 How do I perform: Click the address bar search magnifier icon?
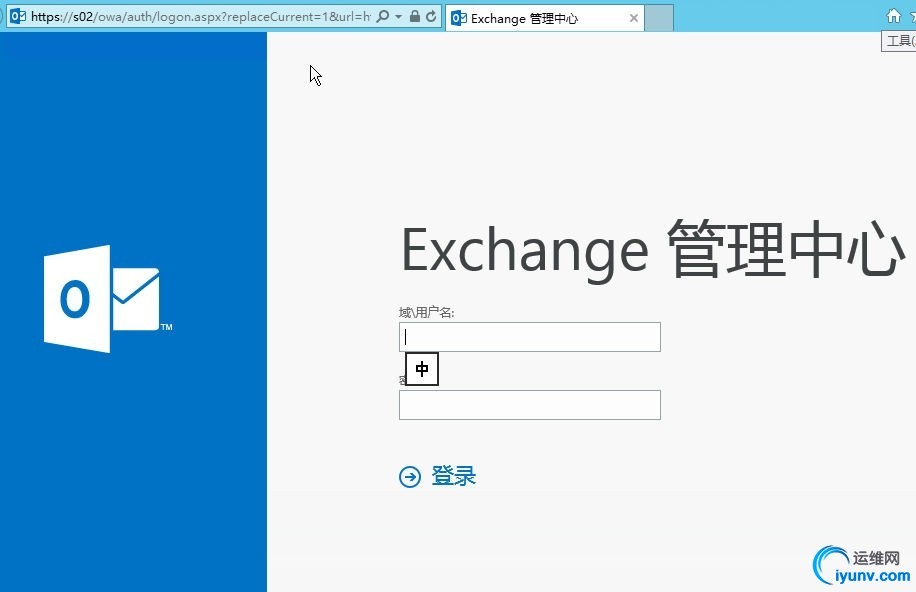pyautogui.click(x=383, y=16)
